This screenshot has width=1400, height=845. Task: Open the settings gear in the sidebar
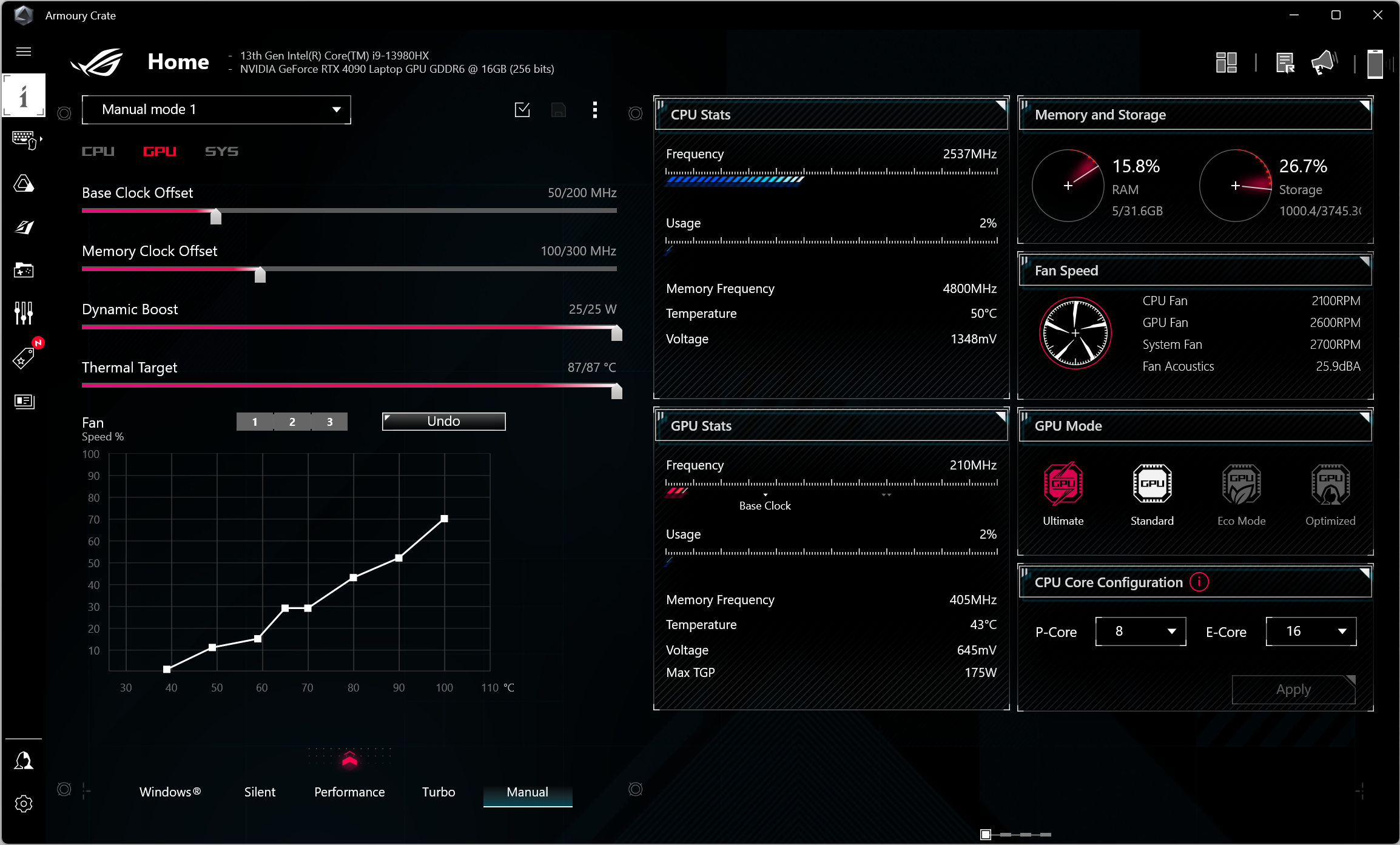[24, 804]
